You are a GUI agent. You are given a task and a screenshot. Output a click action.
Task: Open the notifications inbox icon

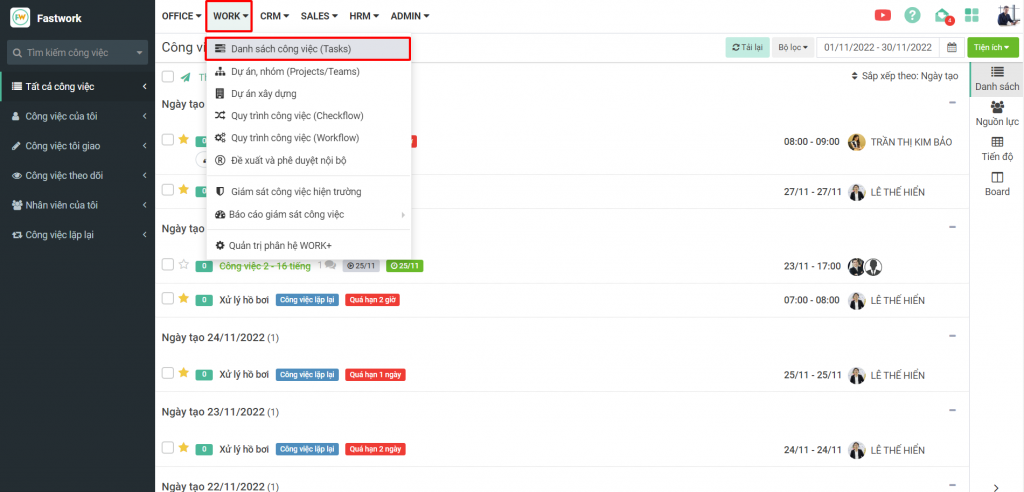pos(942,15)
